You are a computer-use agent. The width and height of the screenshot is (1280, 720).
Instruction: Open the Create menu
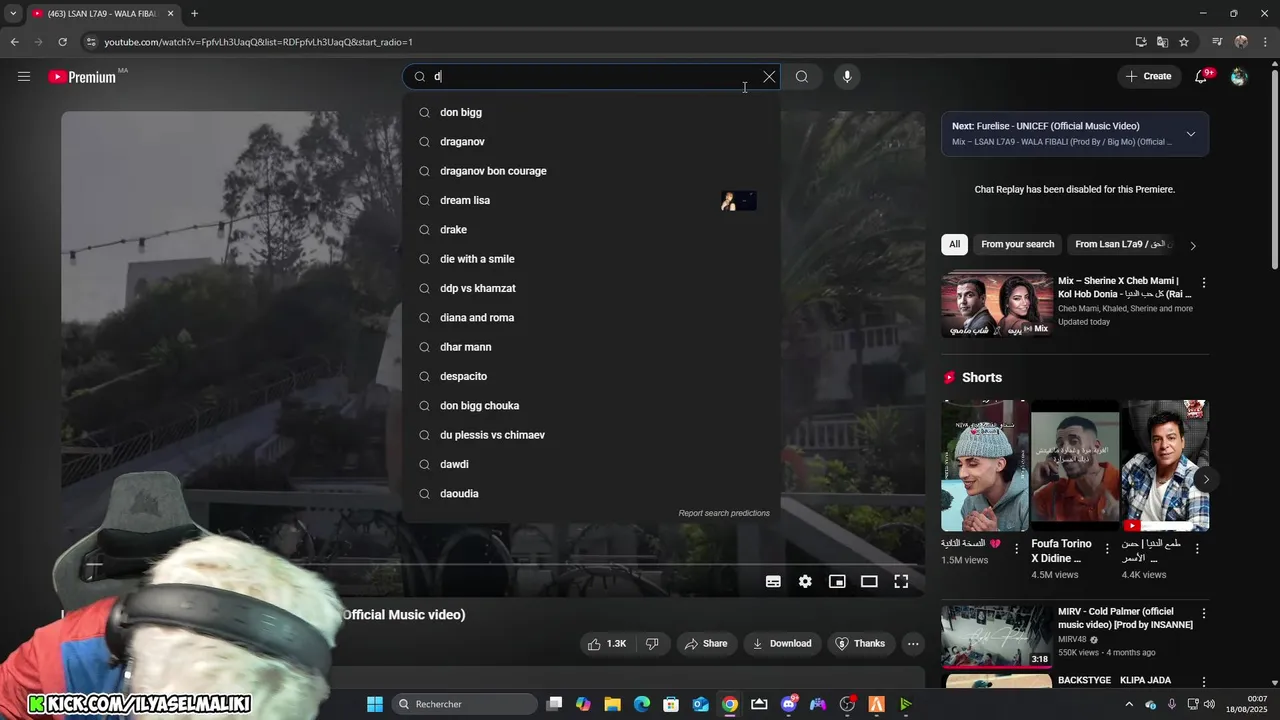tap(1148, 76)
